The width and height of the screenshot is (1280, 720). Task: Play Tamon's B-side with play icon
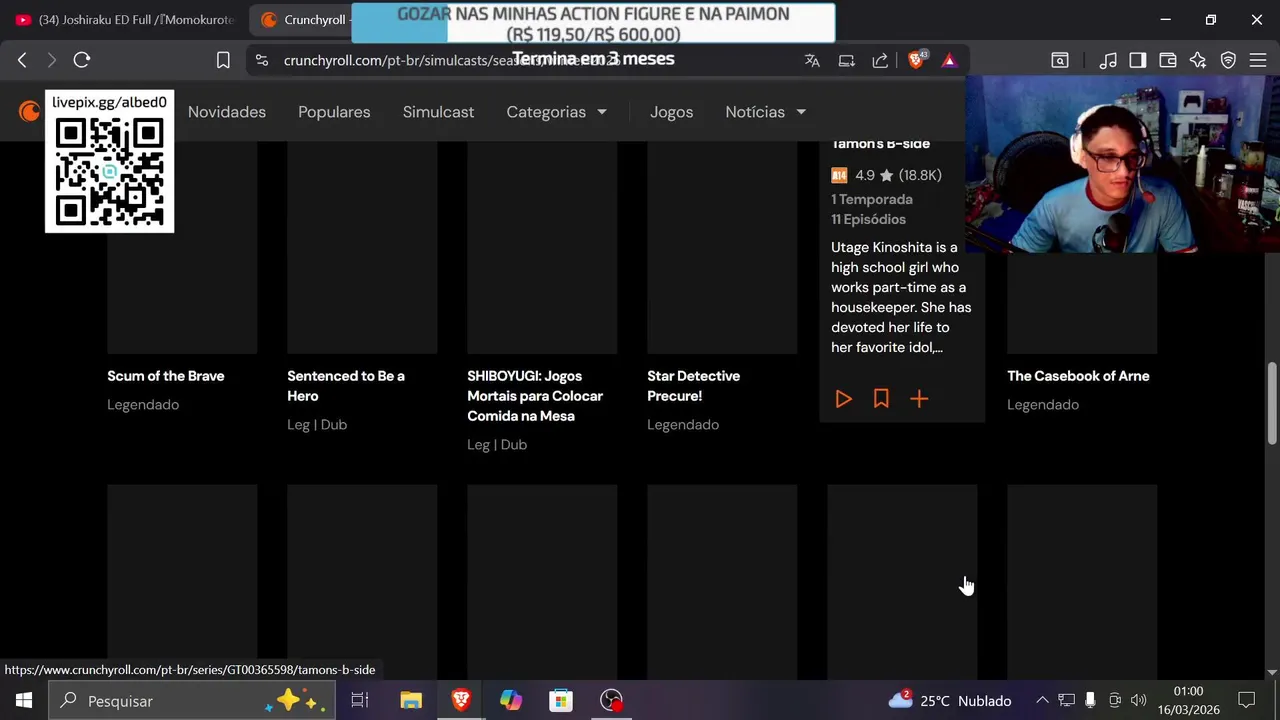click(x=843, y=399)
